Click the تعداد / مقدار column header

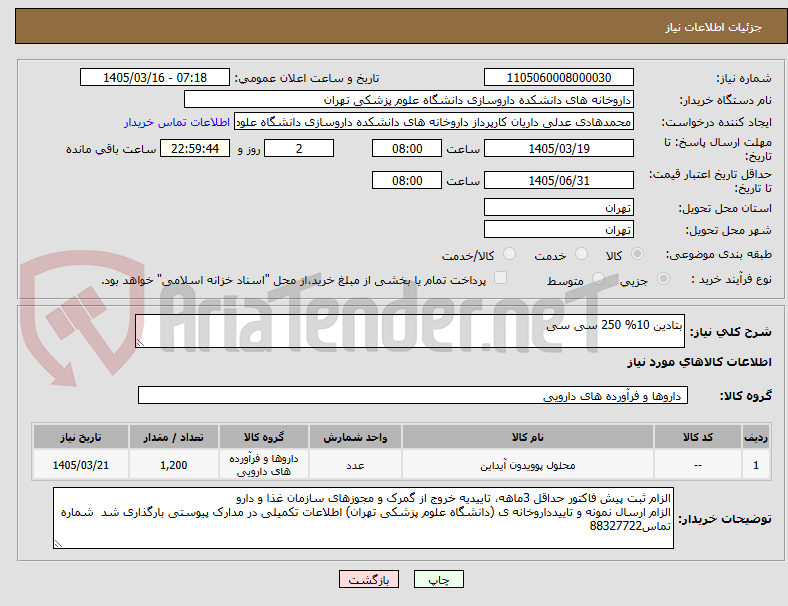173,437
